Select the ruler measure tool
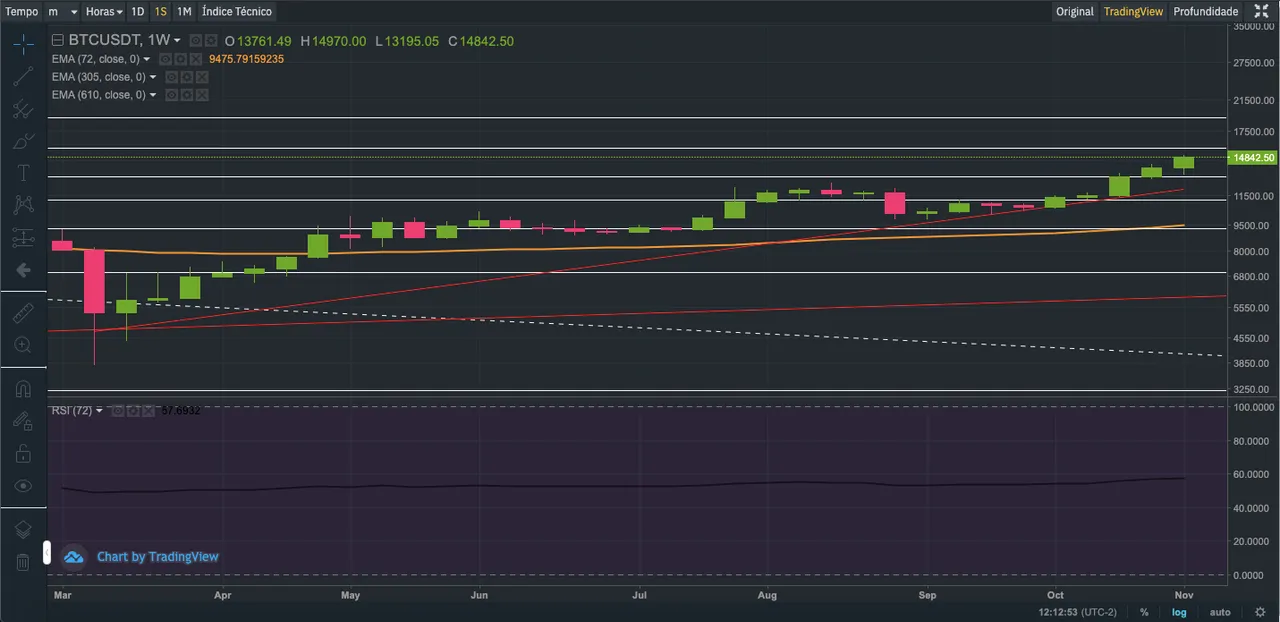1280x622 pixels. point(23,313)
